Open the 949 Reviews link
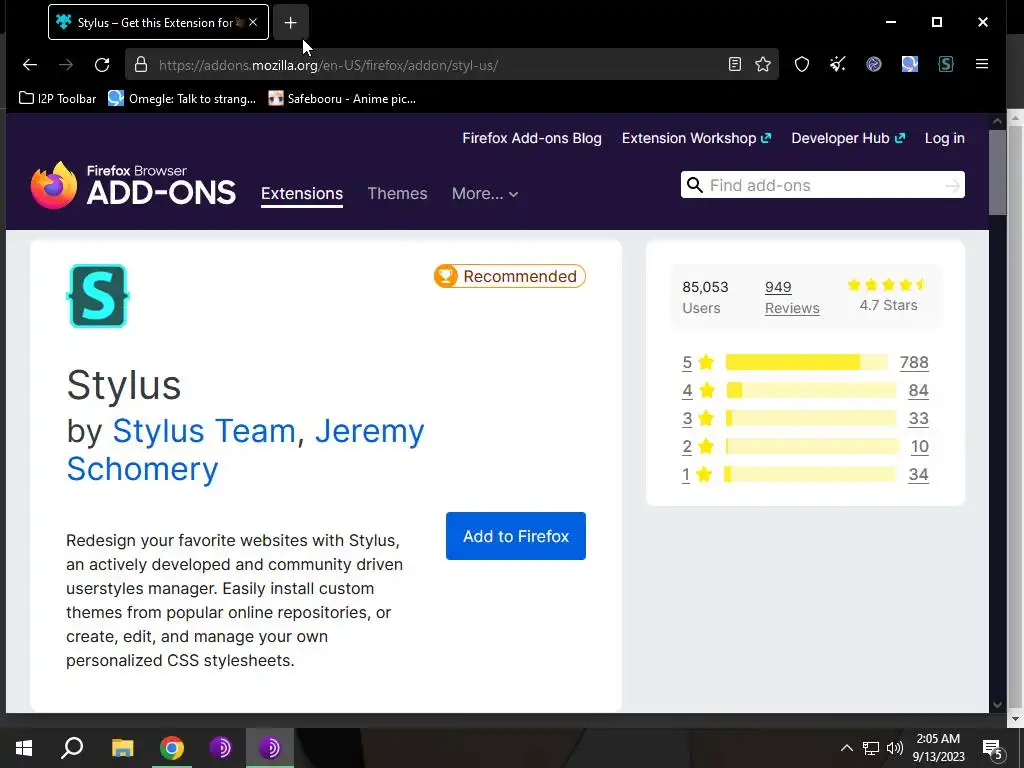 tap(792, 297)
